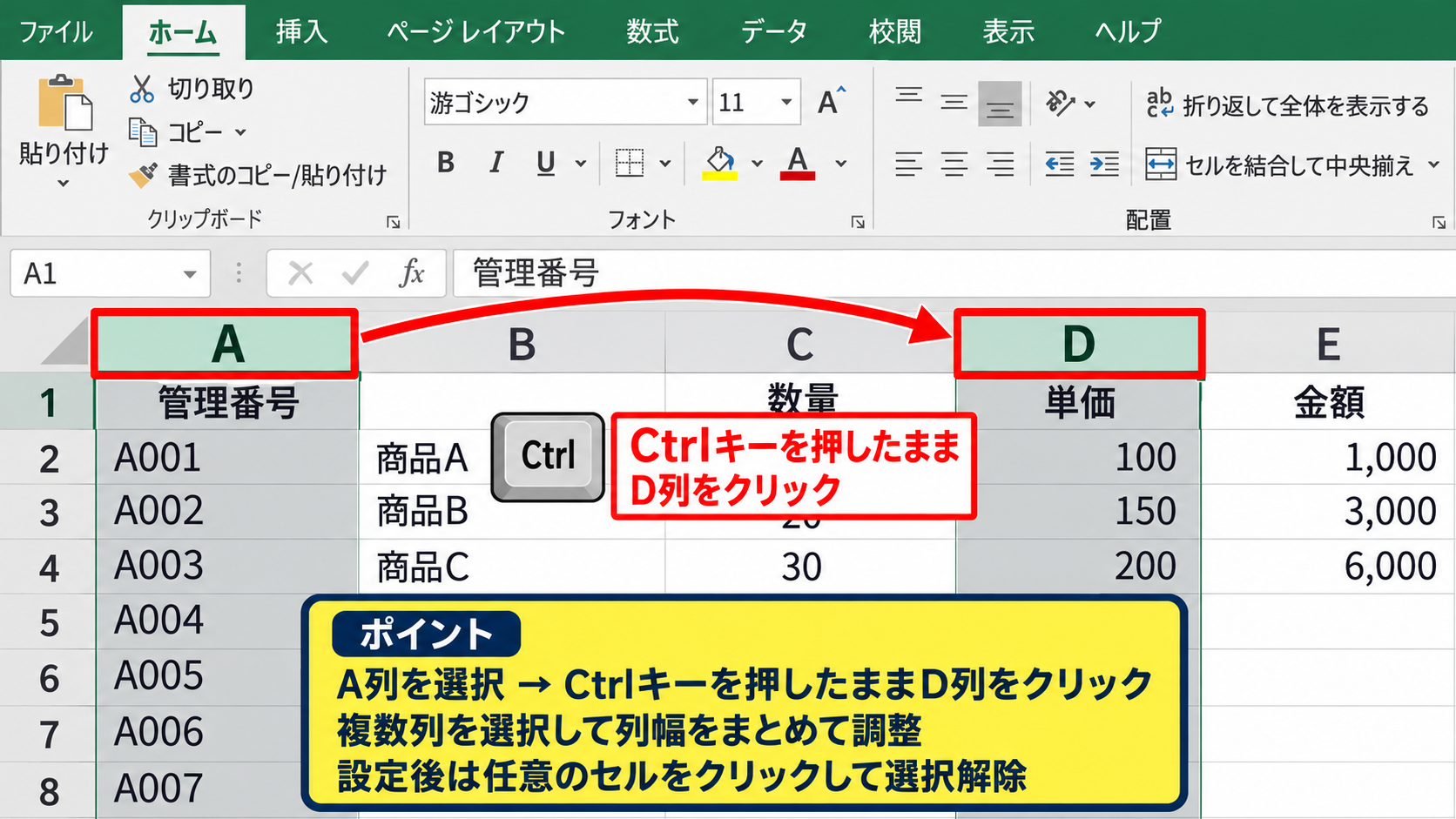Expand the merge cells options arrow
The width and height of the screenshot is (1456, 819).
pos(1433,164)
